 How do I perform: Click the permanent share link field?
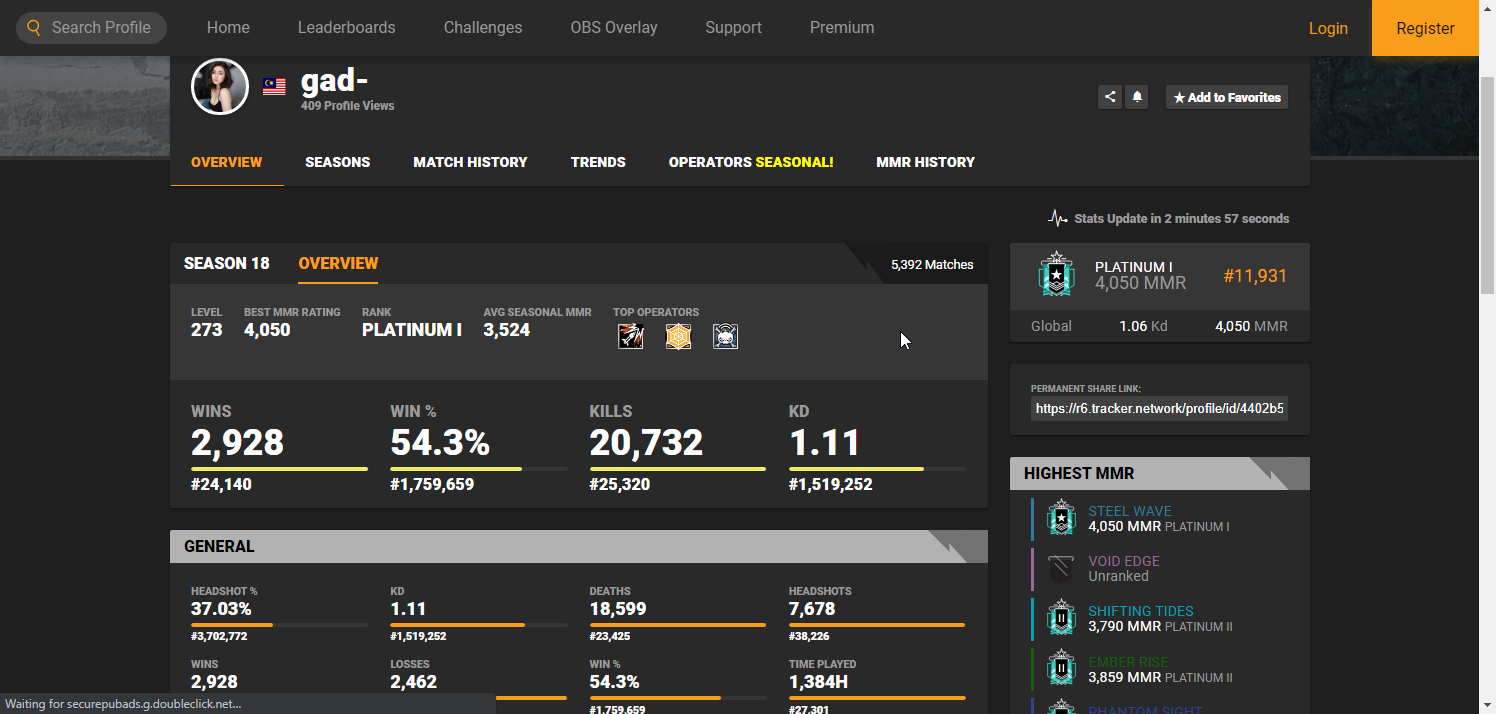click(x=1159, y=409)
